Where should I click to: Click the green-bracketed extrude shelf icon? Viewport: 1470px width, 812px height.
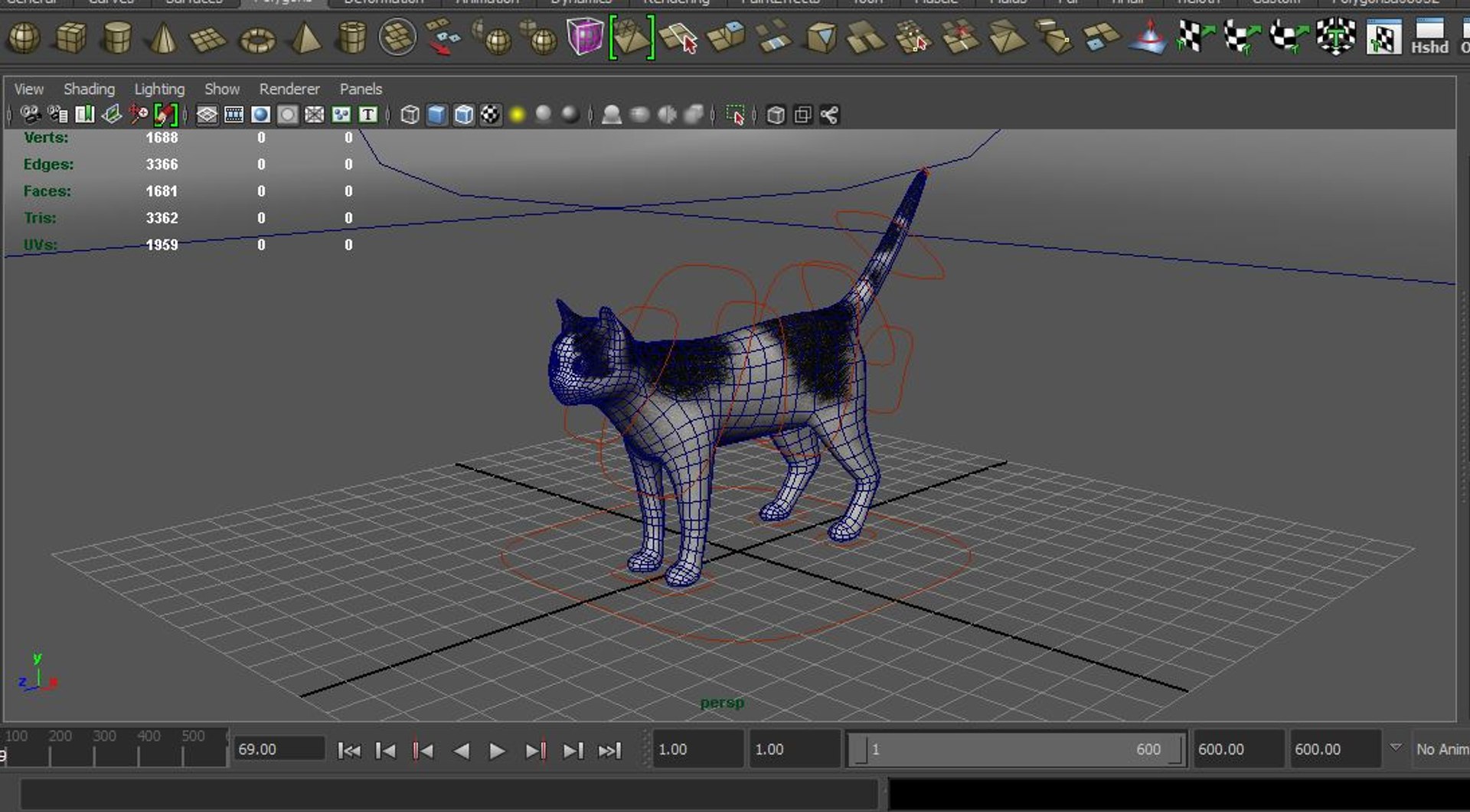632,37
